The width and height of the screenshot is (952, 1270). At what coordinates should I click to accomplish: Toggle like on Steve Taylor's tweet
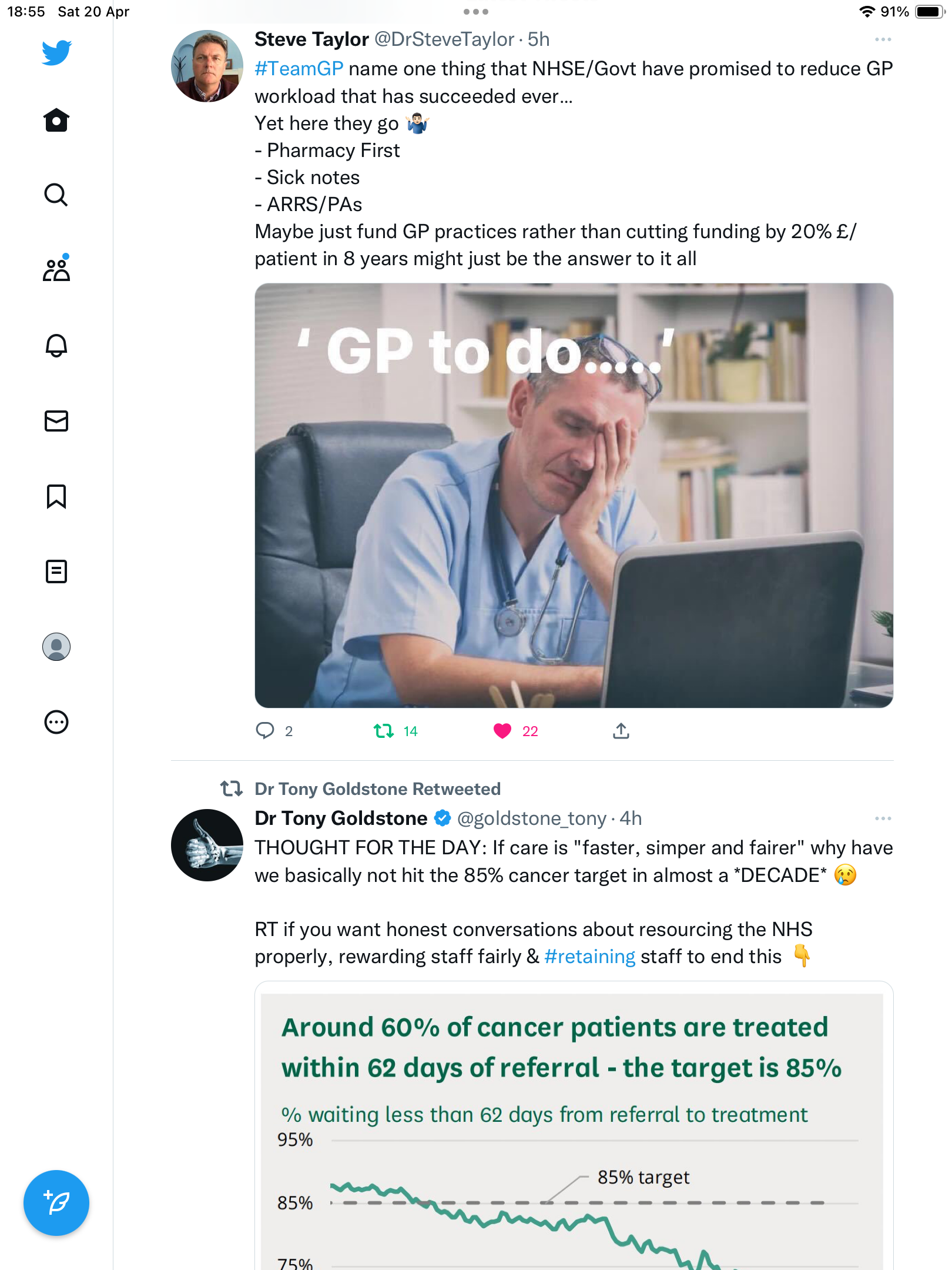502,731
